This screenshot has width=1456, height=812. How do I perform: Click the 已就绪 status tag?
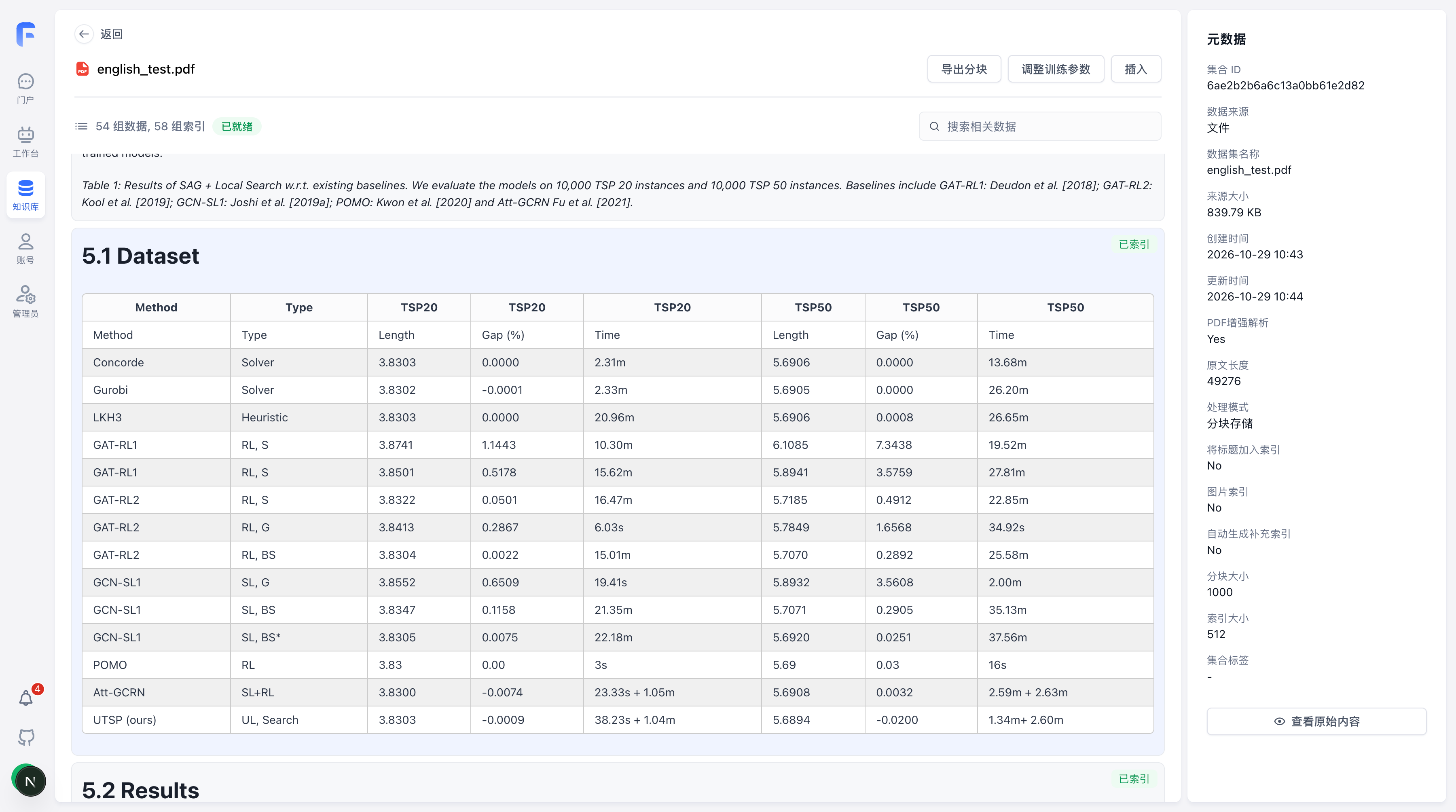[x=237, y=126]
